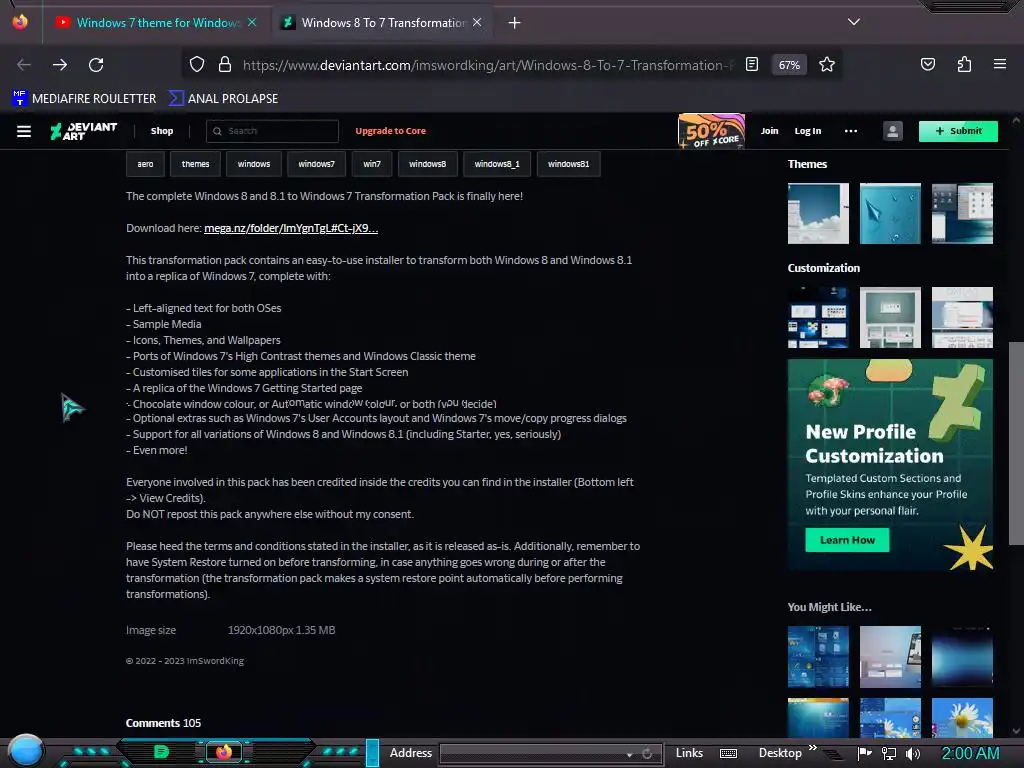Open the DeviantArt Shop link
The width and height of the screenshot is (1024, 768).
coord(162,131)
